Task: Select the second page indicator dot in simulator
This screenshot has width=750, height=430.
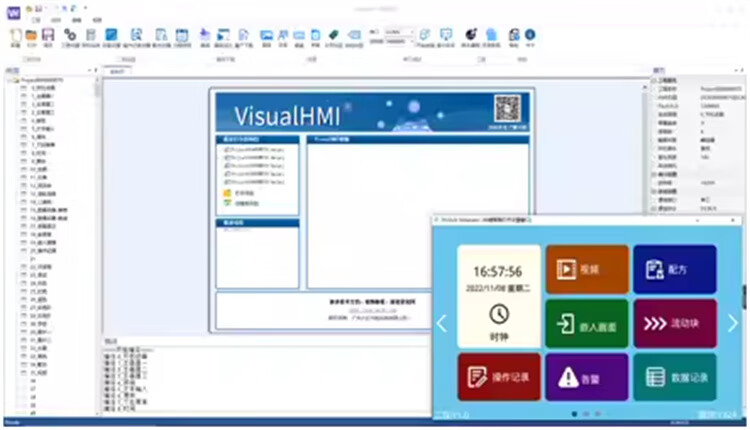Action: 586,414
